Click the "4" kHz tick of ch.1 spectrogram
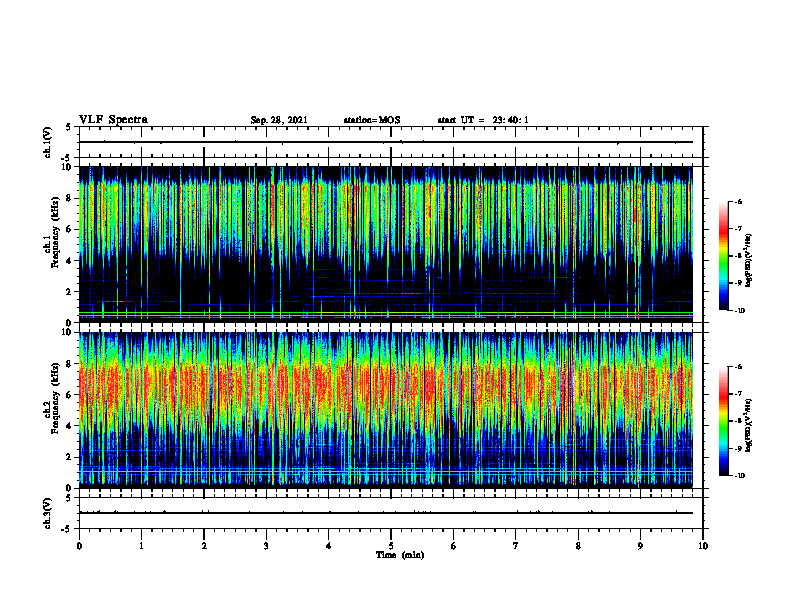The height and width of the screenshot is (612, 792). pos(69,261)
